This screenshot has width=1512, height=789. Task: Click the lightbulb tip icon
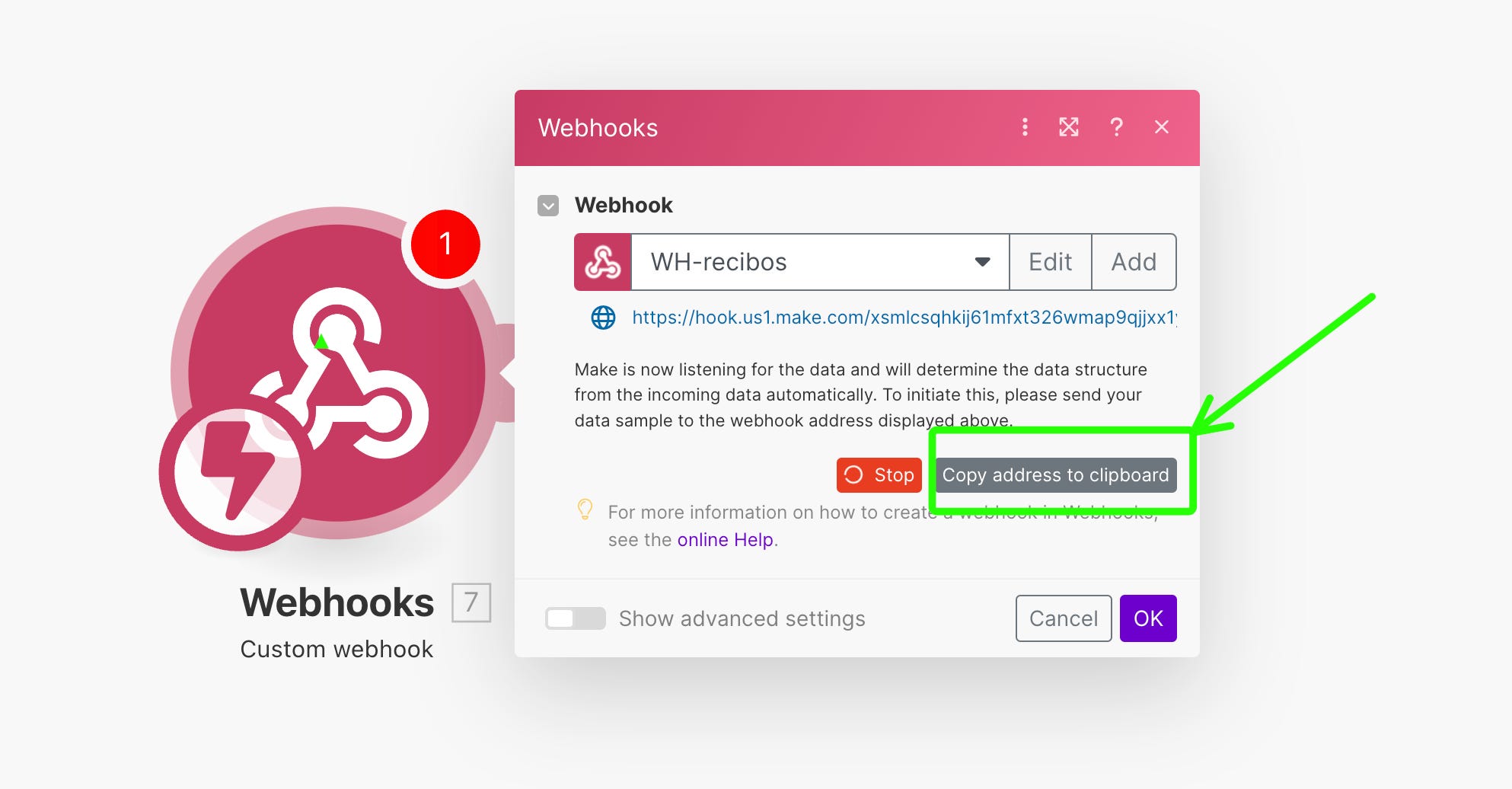pyautogui.click(x=585, y=509)
